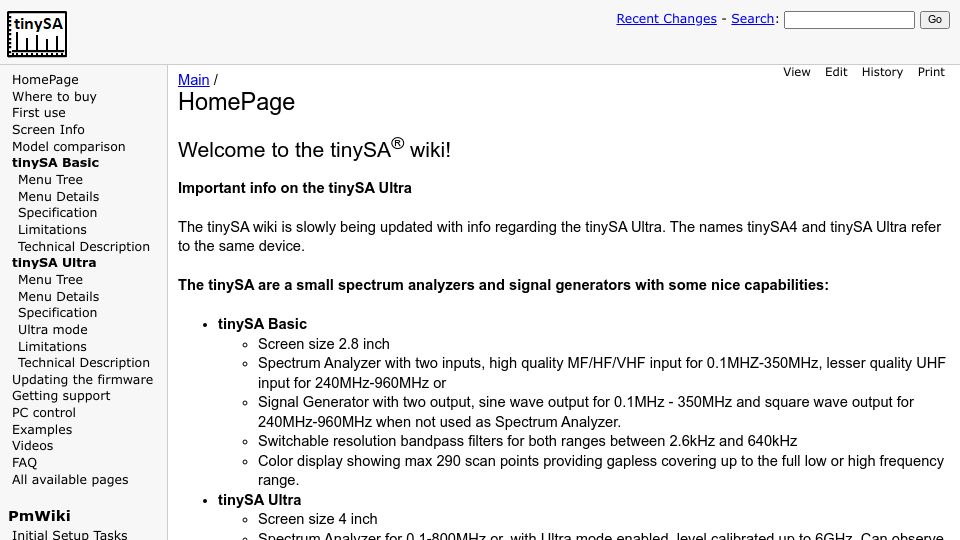This screenshot has width=960, height=540.
Task: Open Getting support sidebar link
Action: tap(61, 396)
